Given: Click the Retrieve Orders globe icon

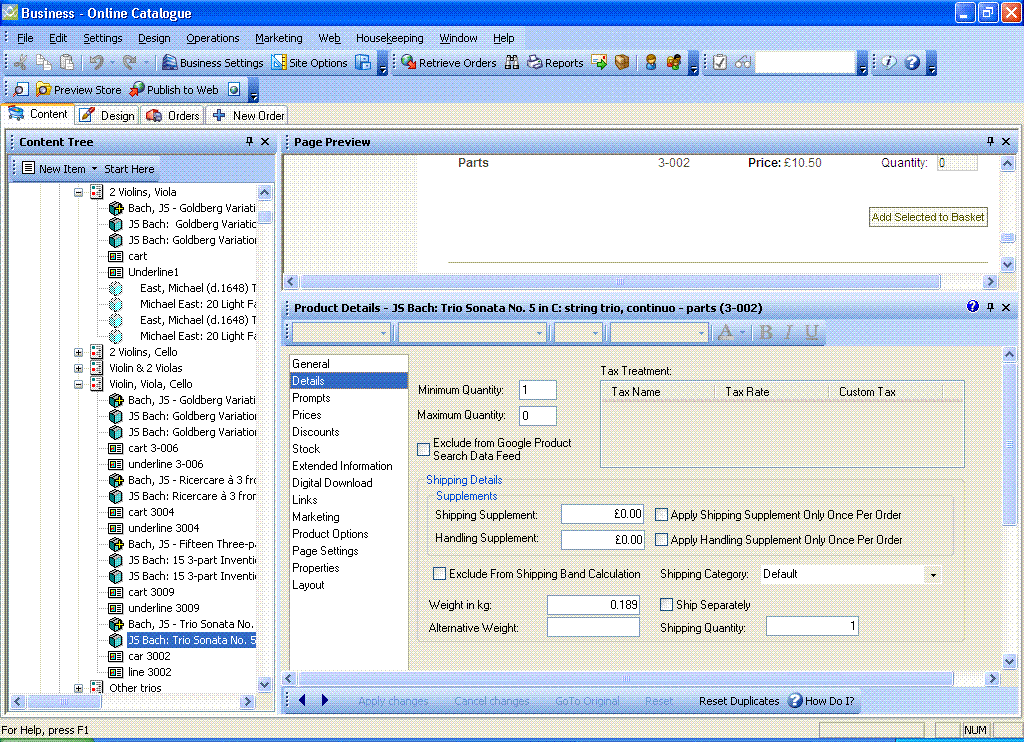Looking at the screenshot, I should pyautogui.click(x=409, y=63).
